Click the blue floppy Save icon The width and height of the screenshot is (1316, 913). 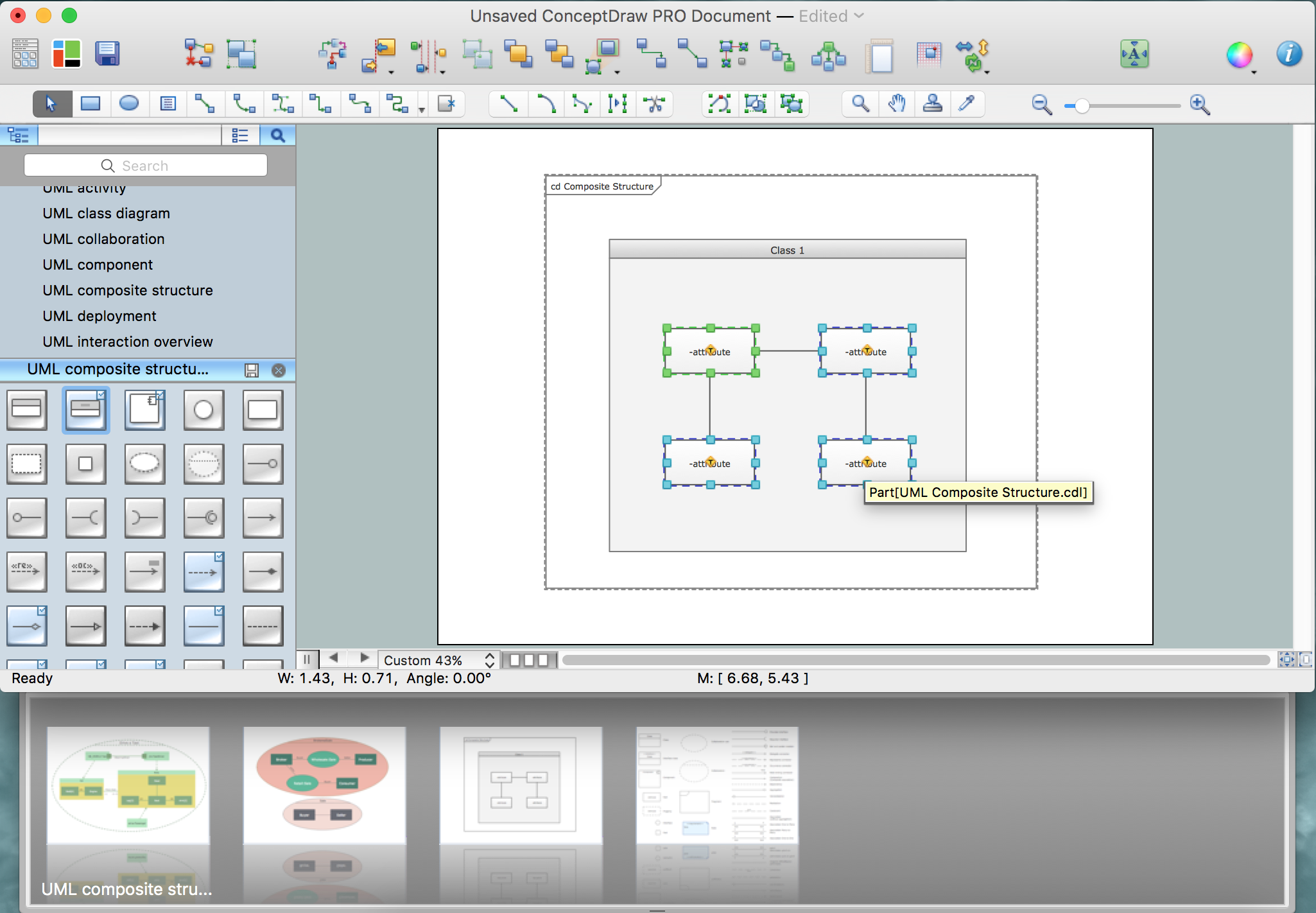pos(107,54)
